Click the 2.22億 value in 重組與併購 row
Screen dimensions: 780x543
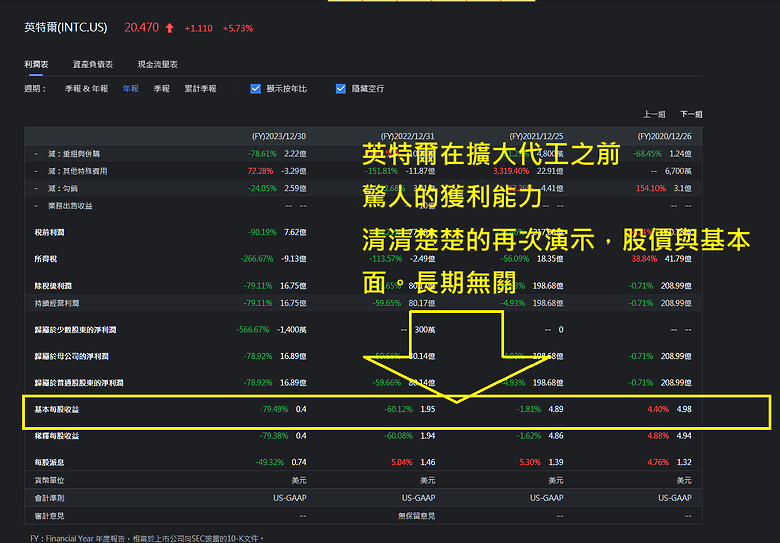(295, 154)
